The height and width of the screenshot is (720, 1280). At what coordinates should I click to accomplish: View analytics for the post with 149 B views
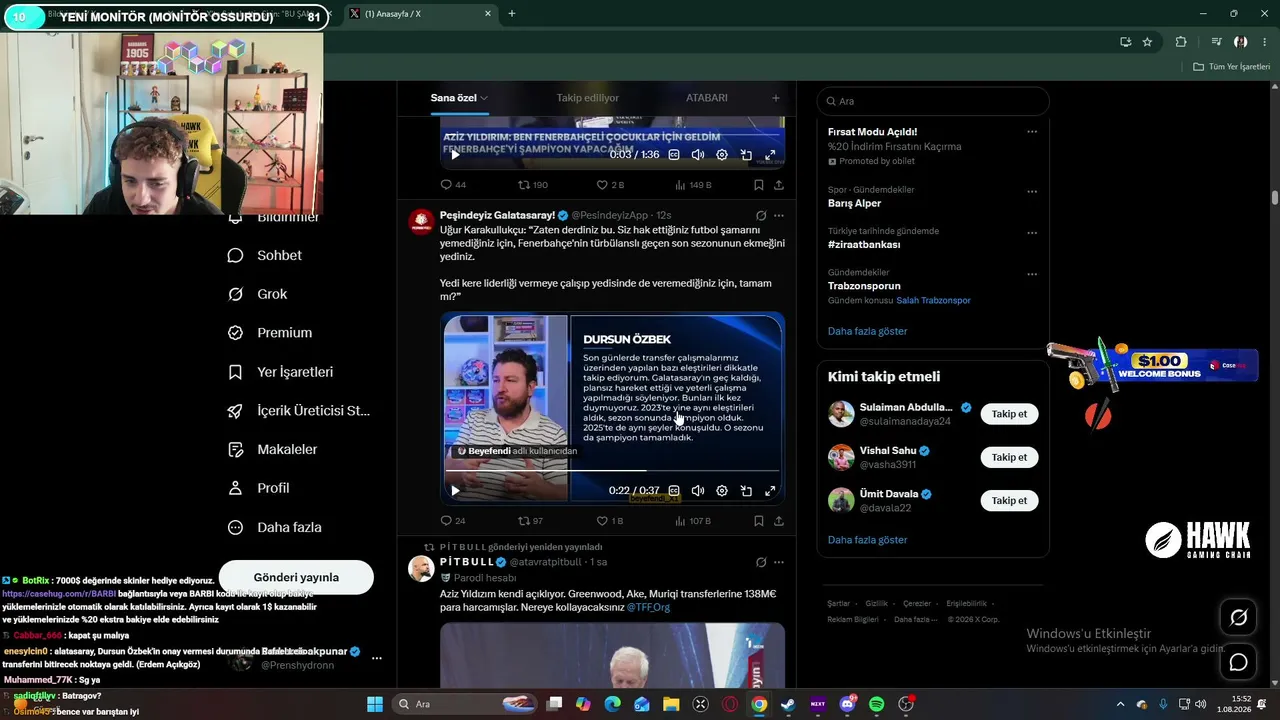pos(693,185)
